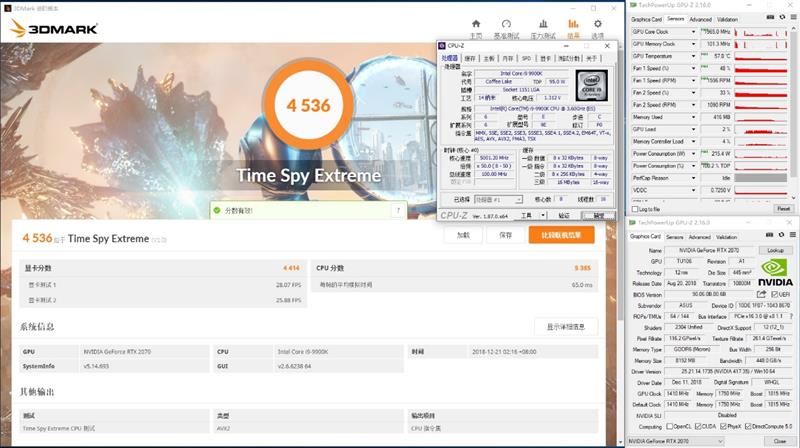
Task: Switch to the Validation tab in the GPU-Z Sensors window
Action: click(x=727, y=19)
